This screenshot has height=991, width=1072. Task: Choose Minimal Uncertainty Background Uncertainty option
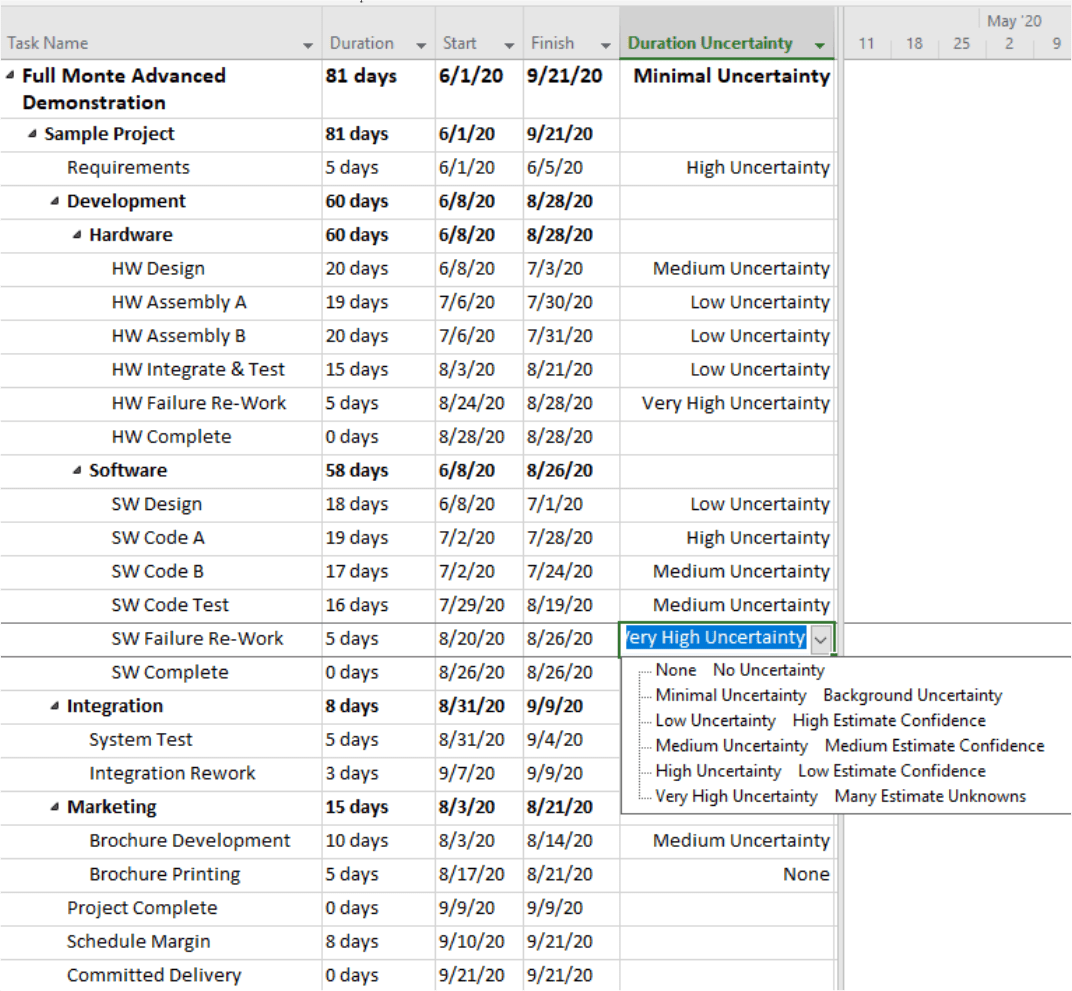pyautogui.click(x=829, y=695)
